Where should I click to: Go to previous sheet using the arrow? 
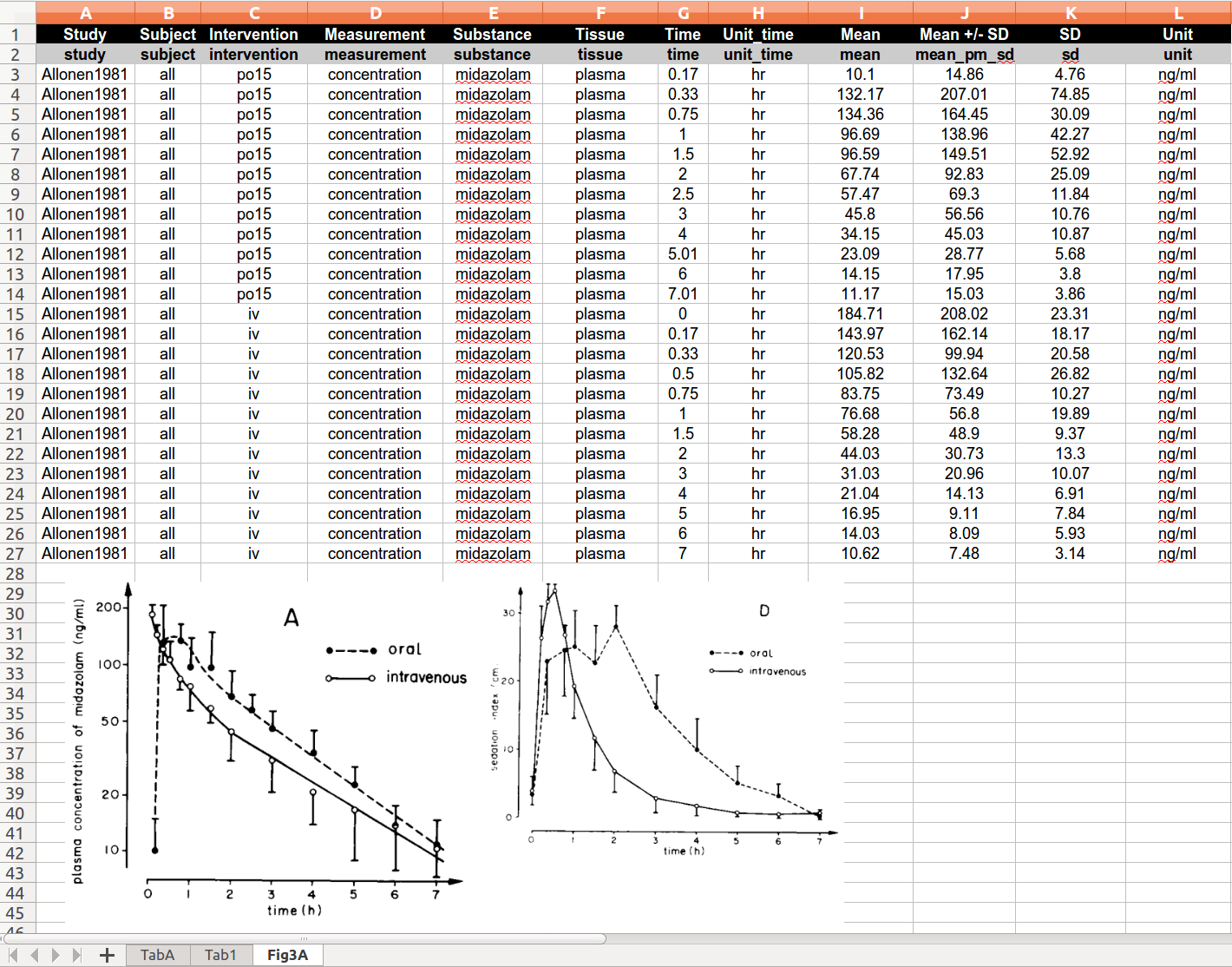(35, 955)
